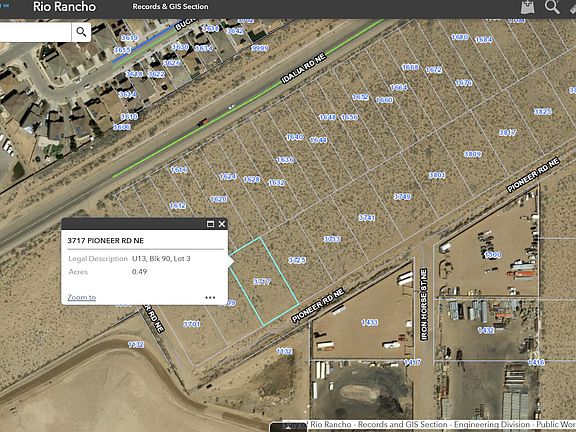Close the 3717 Pioneer Rd NE popup
Viewport: 576px width, 432px height.
222,224
